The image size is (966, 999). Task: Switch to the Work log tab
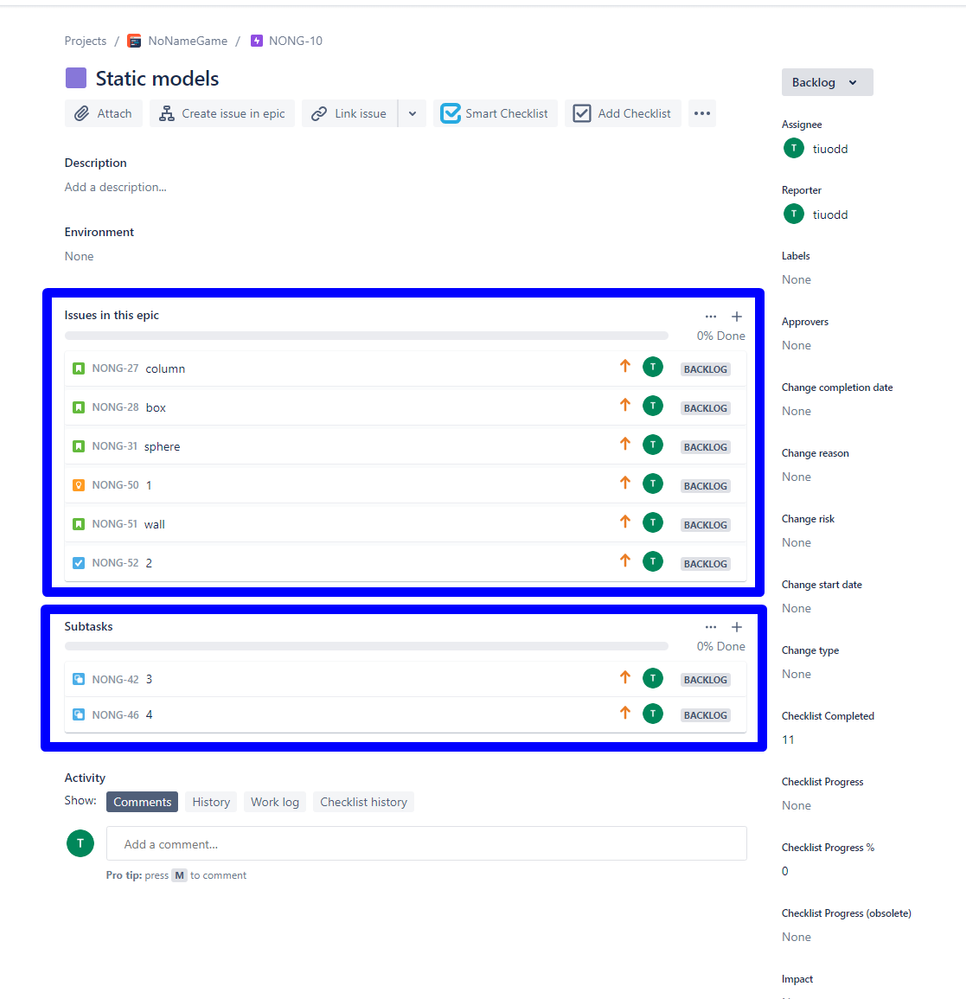tap(275, 802)
